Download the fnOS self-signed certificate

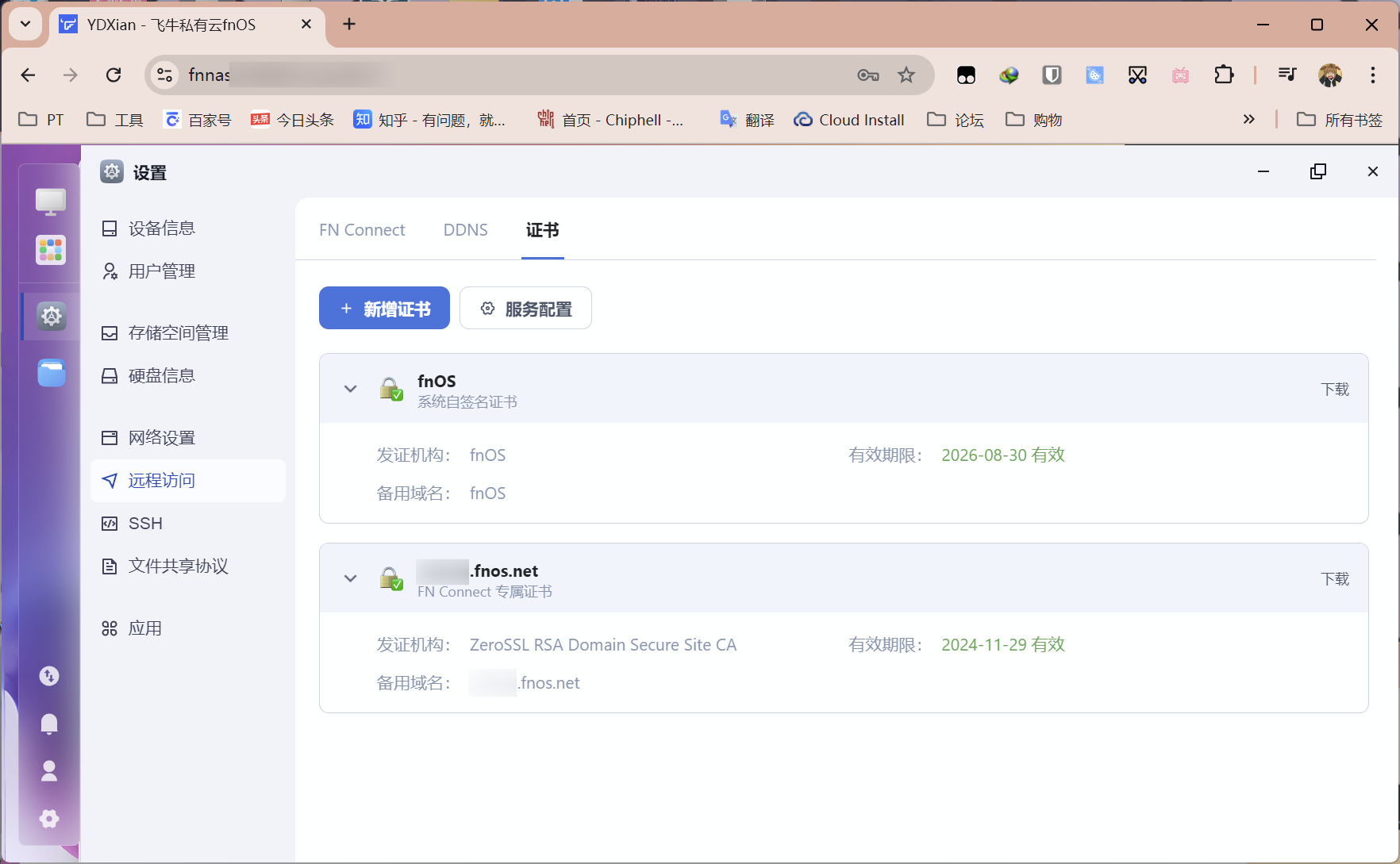click(1335, 389)
